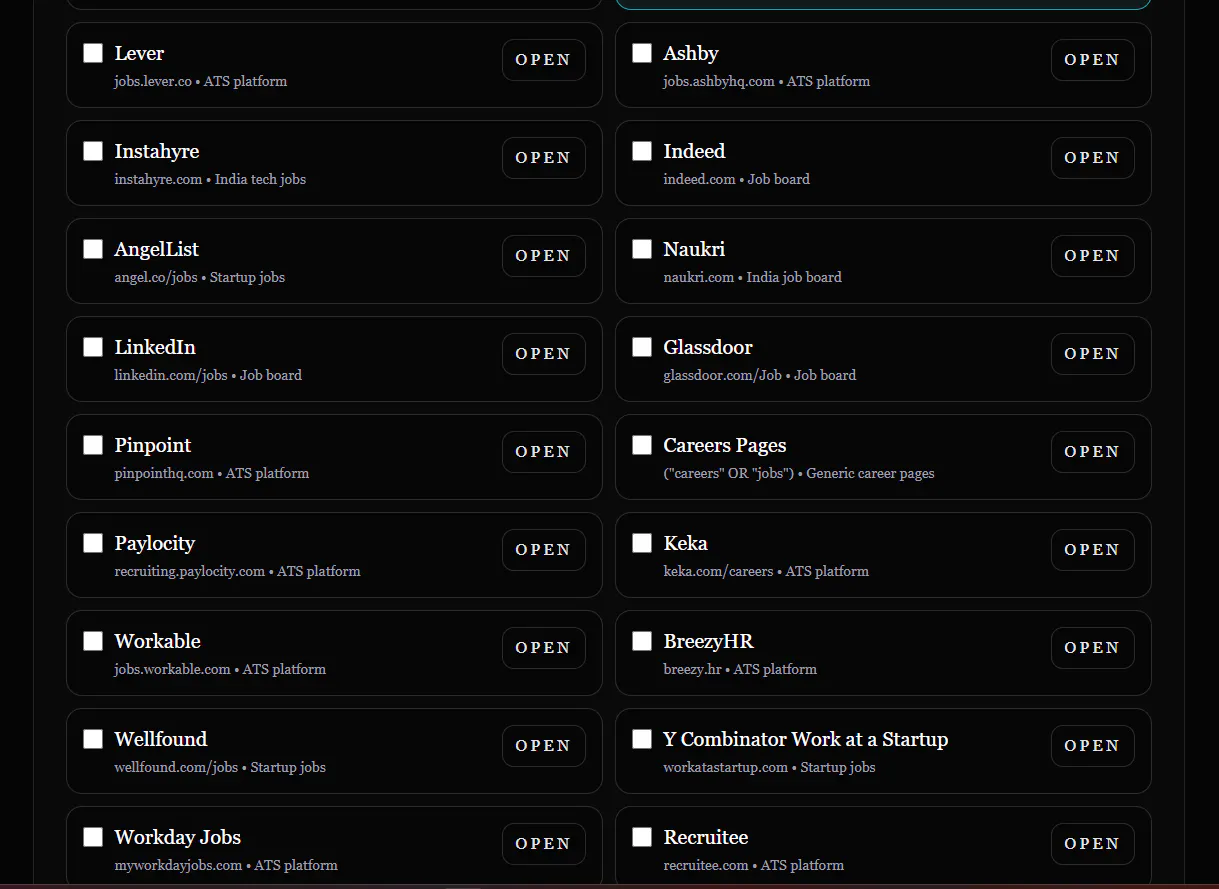Open the Workday Jobs search
This screenshot has width=1219, height=889.
544,844
